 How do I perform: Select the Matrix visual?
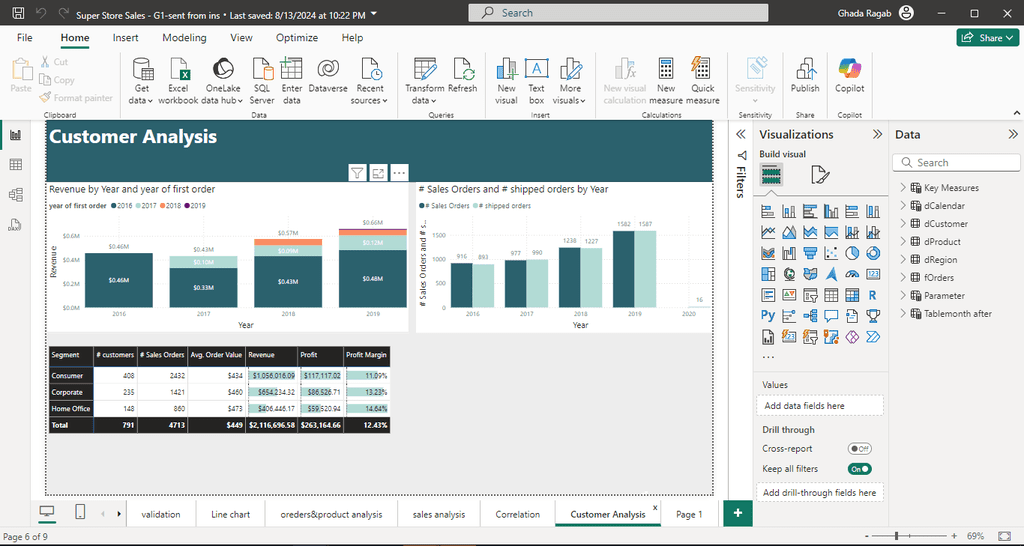pyautogui.click(x=852, y=295)
